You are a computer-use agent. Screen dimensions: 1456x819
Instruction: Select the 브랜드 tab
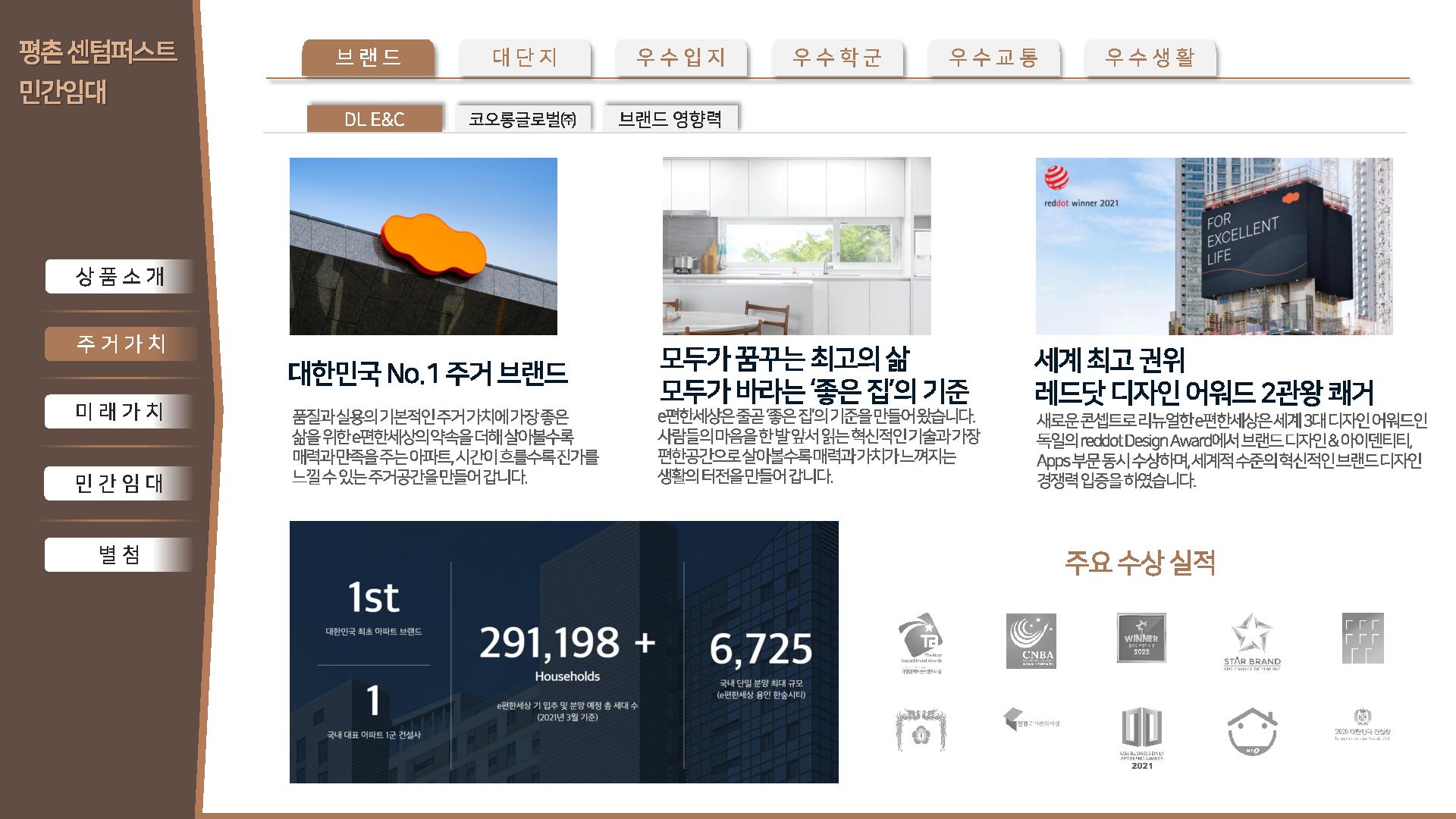[x=369, y=58]
